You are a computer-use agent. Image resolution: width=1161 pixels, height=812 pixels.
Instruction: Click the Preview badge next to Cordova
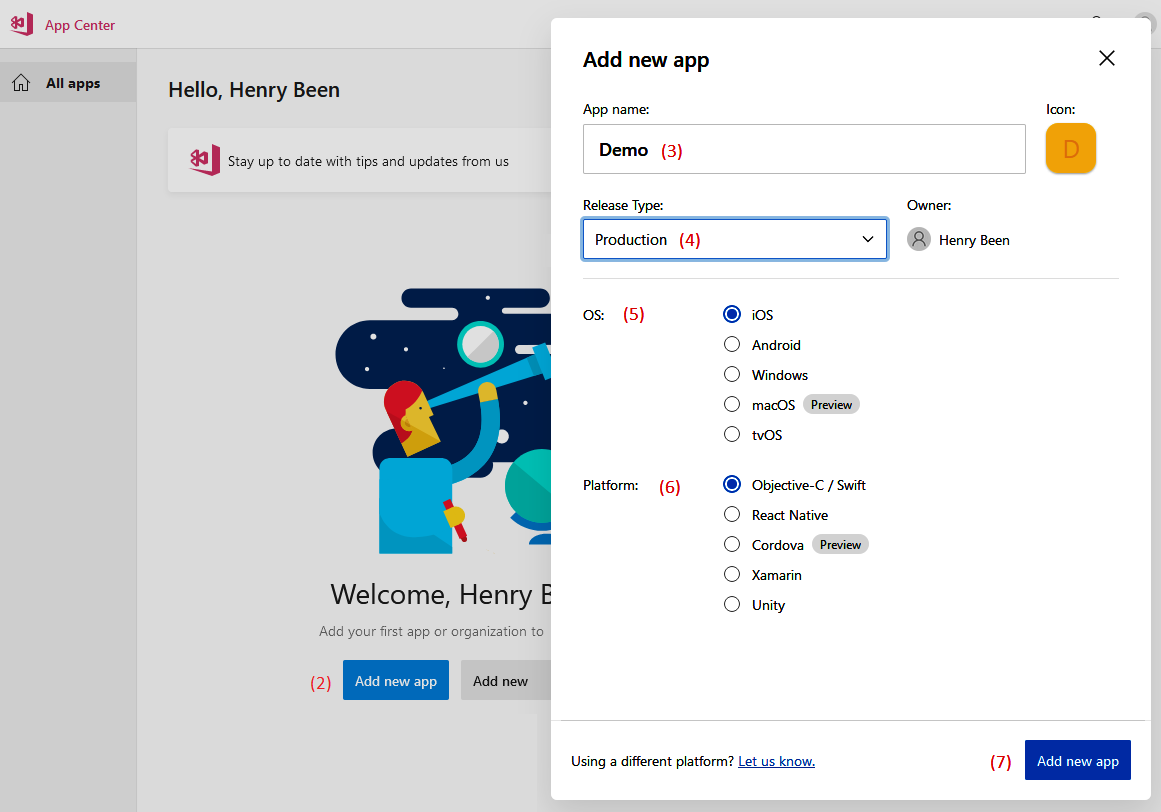coord(840,545)
